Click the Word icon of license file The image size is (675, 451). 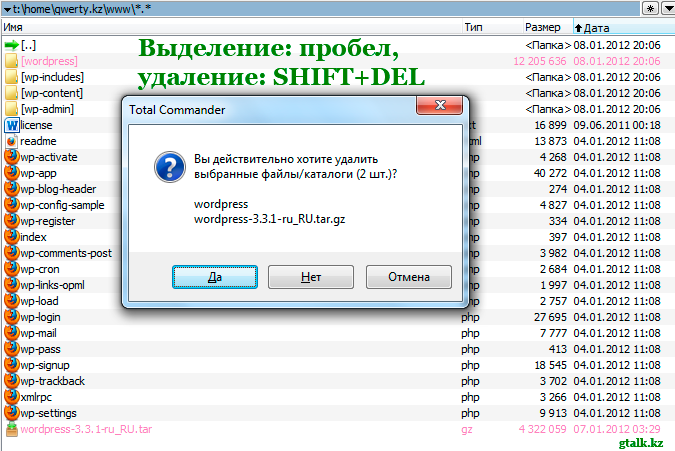click(12, 125)
